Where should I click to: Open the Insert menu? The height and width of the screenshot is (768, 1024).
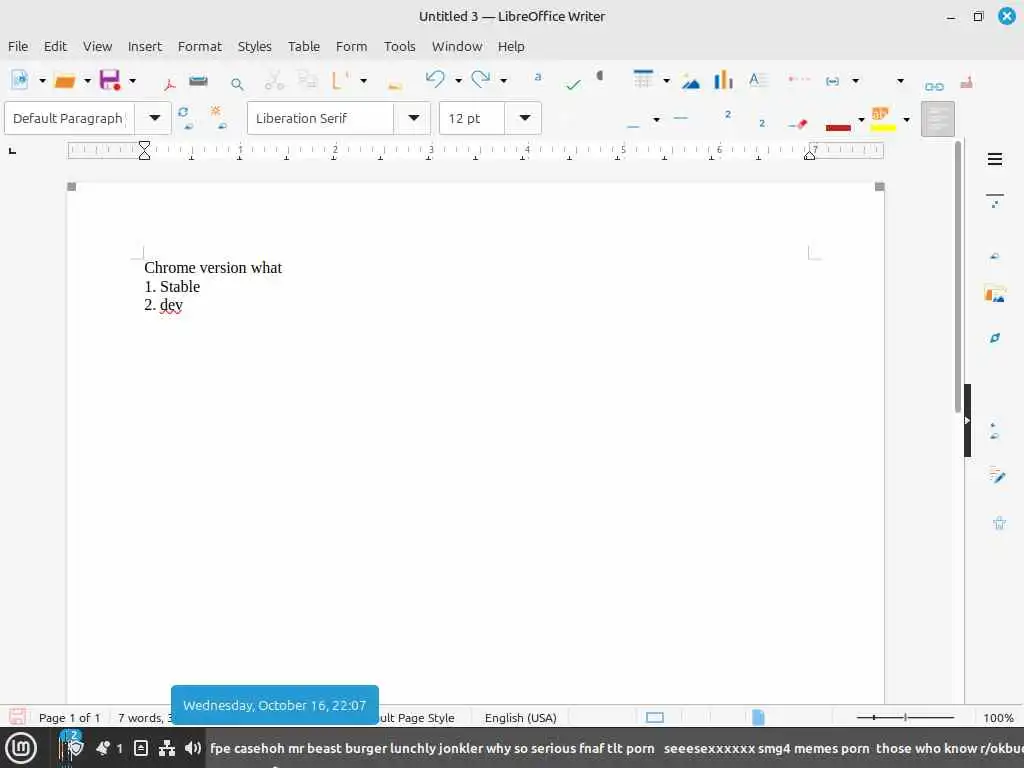[144, 46]
